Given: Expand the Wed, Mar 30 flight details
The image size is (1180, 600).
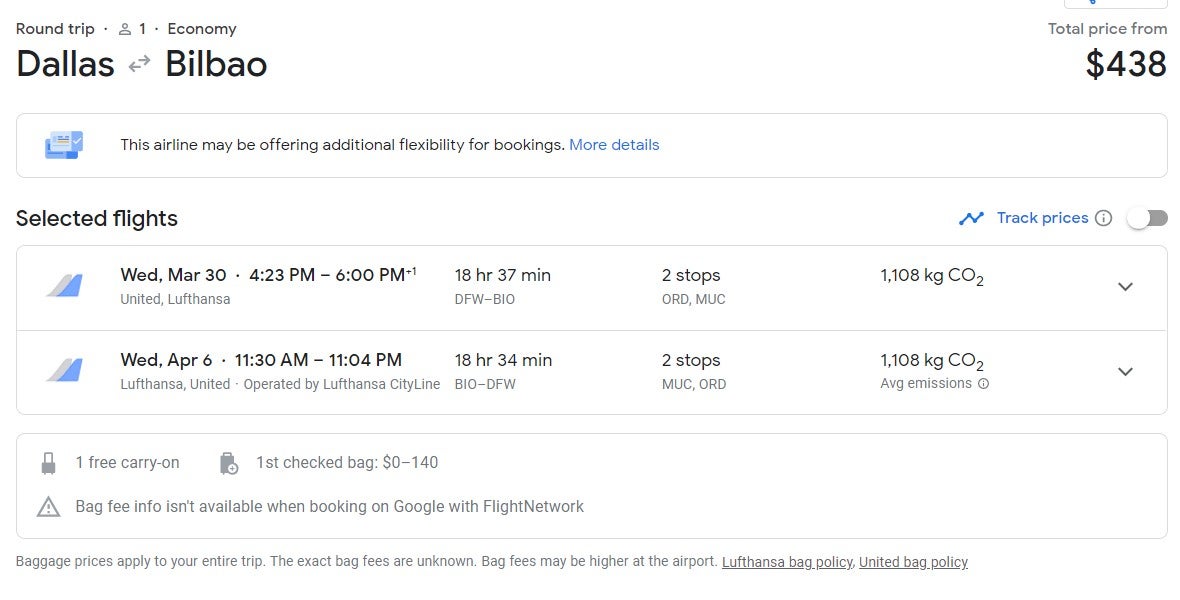Looking at the screenshot, I should (1125, 287).
